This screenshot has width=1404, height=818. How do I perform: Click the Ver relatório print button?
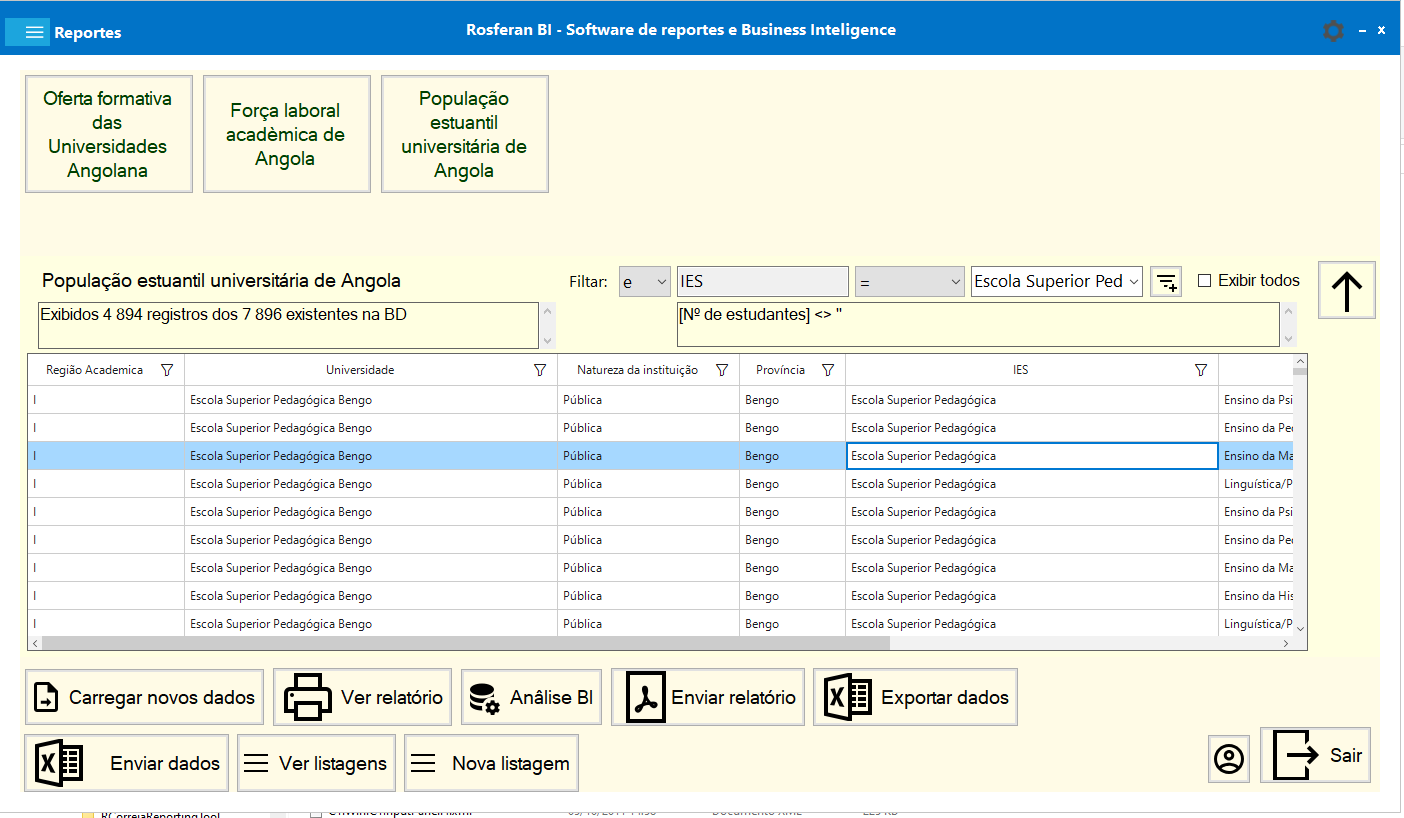[x=364, y=697]
